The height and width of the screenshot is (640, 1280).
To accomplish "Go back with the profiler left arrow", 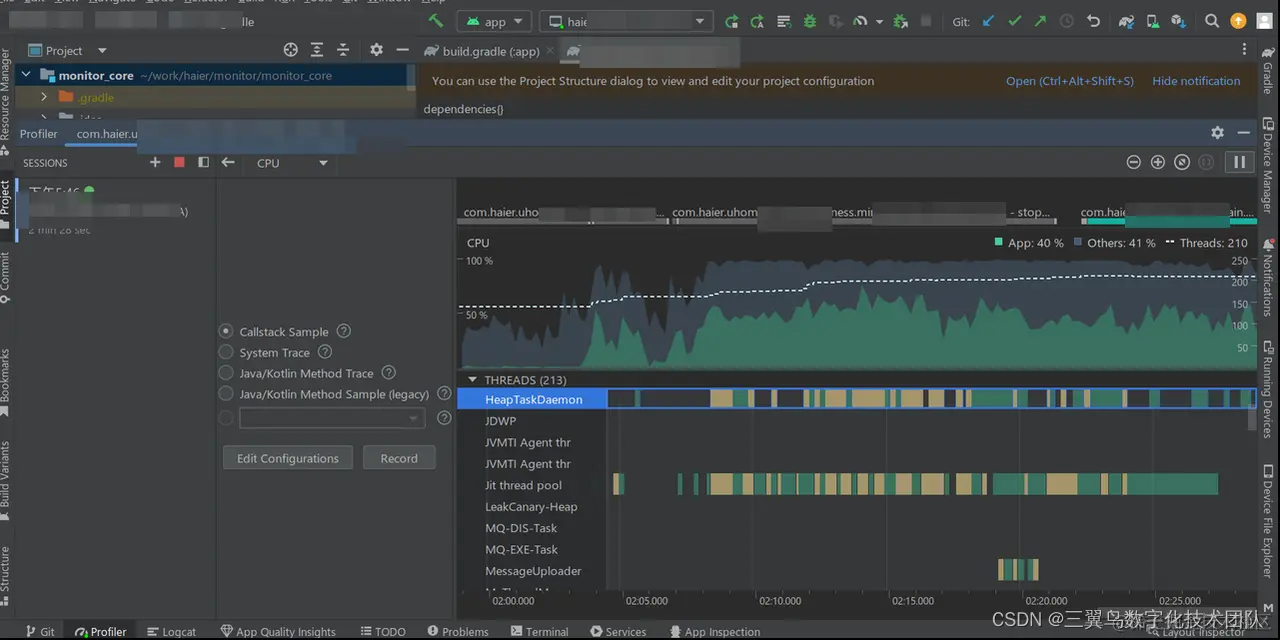I will coord(228,162).
